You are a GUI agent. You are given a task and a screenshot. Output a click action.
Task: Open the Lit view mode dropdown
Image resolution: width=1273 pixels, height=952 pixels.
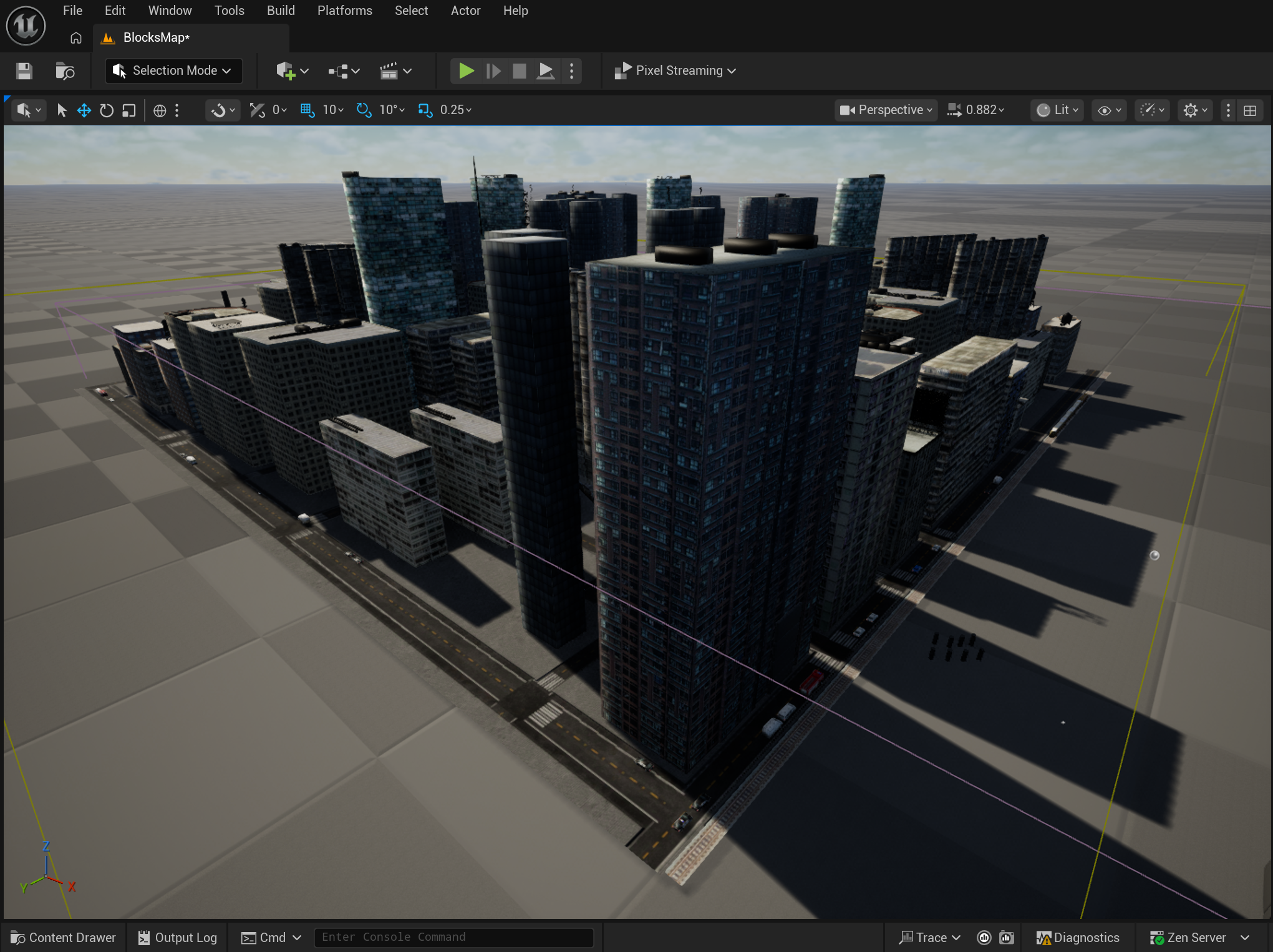(x=1058, y=110)
